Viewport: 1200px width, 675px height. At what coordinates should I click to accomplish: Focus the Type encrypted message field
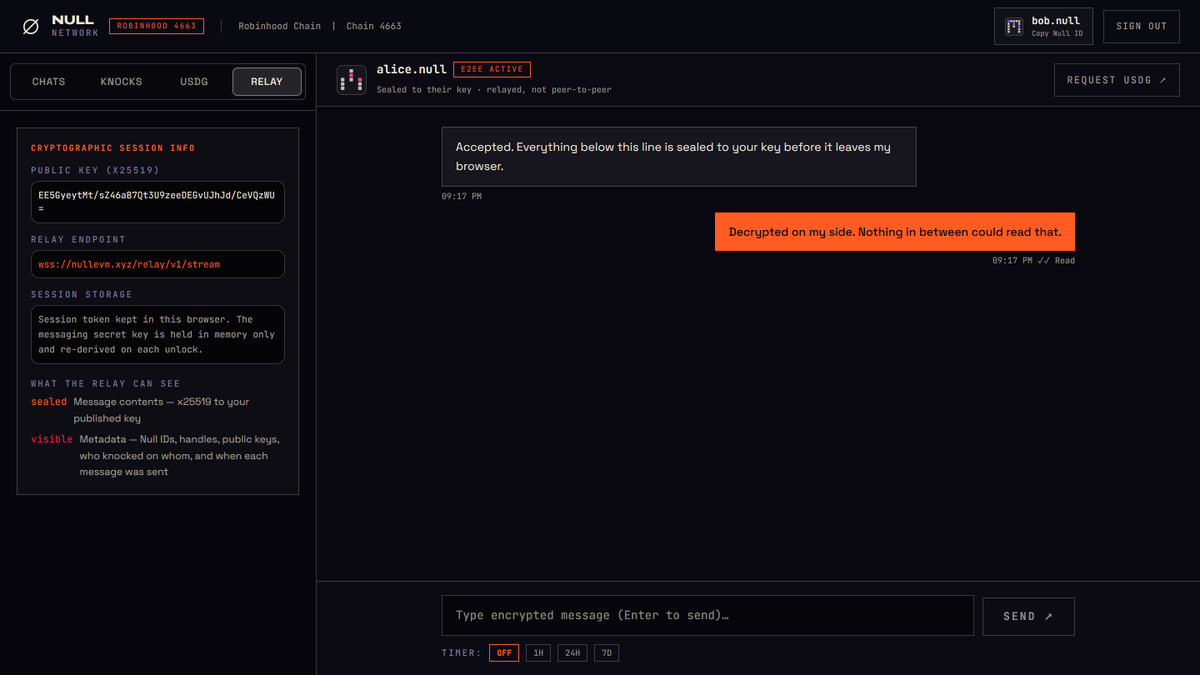point(707,615)
